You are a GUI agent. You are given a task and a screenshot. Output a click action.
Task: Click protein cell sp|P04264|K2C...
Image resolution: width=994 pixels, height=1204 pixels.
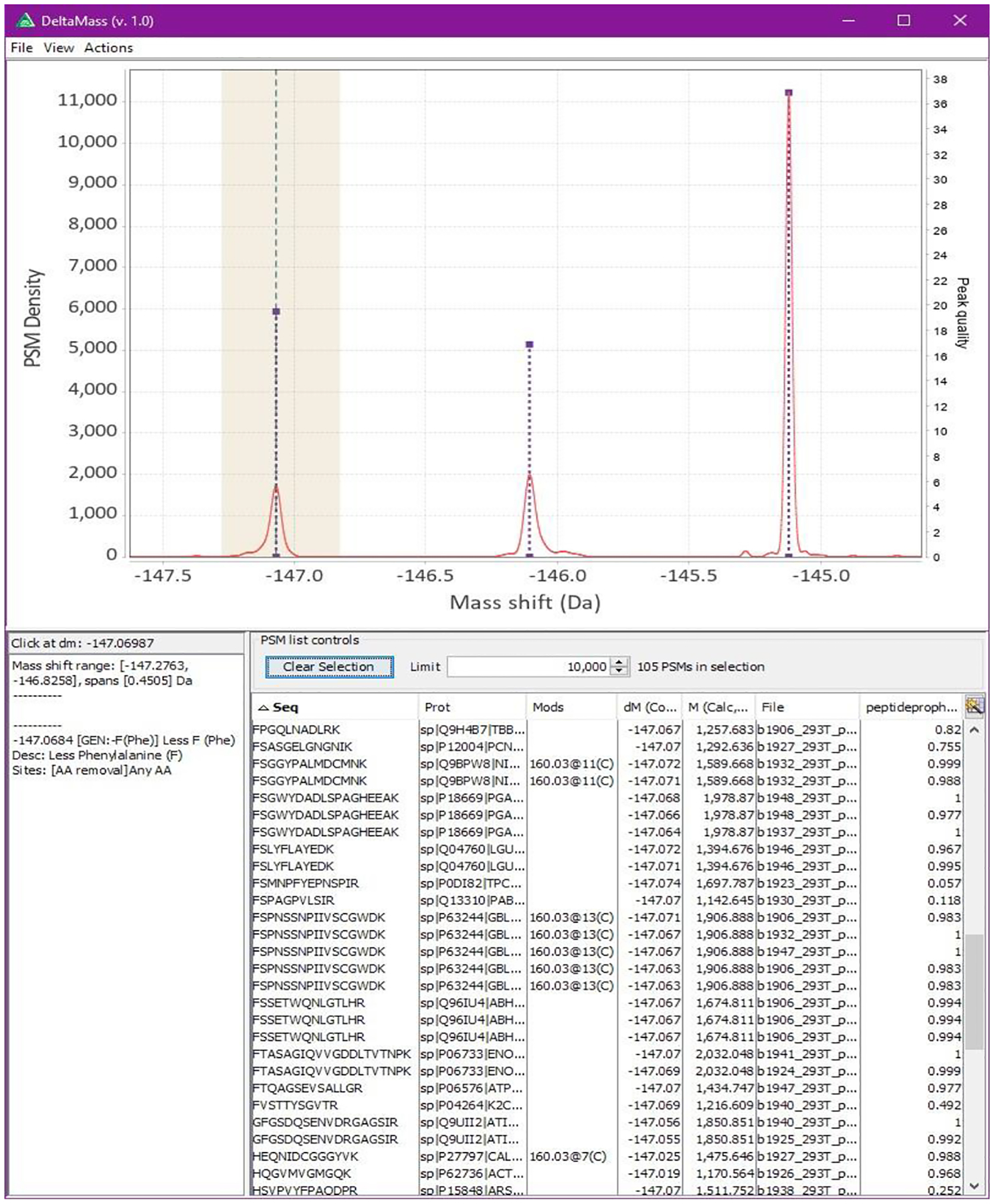(472, 1105)
